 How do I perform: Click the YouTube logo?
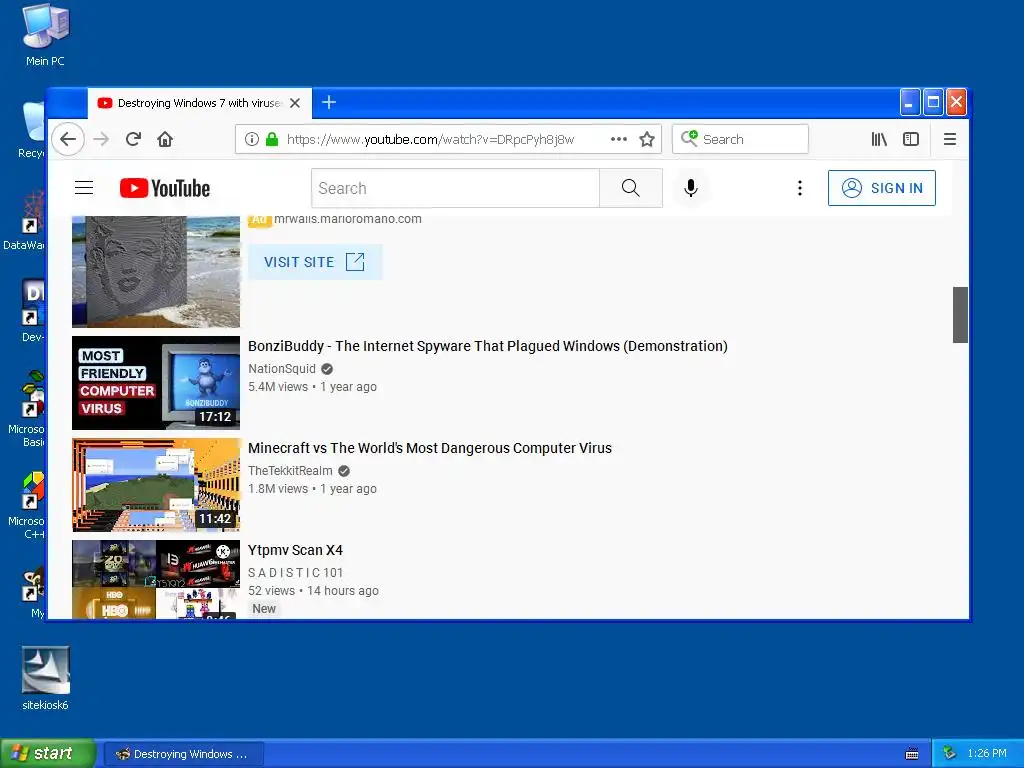[x=165, y=188]
